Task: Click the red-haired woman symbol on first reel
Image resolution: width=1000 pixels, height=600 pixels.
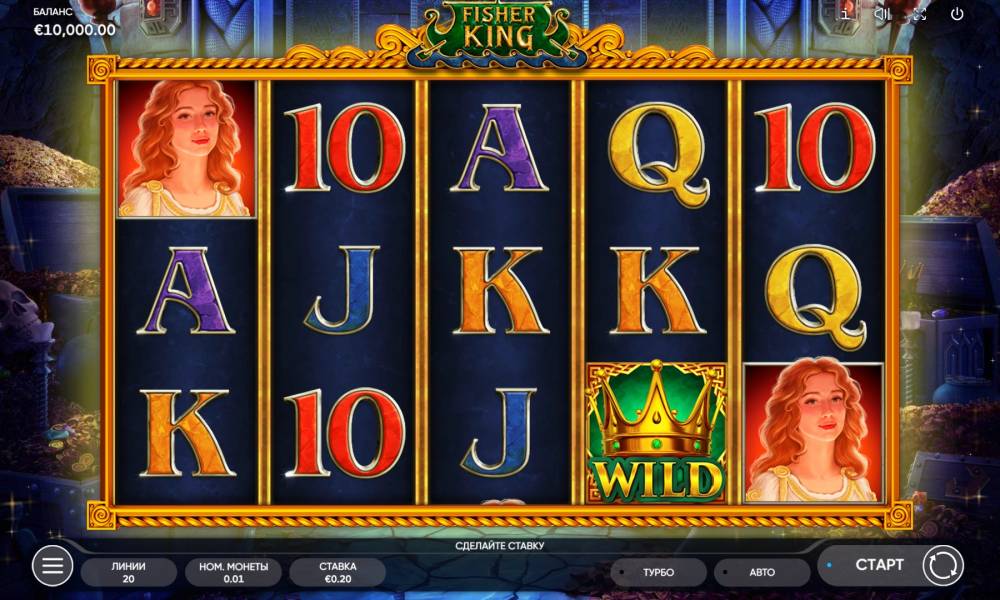Action: coord(186,149)
